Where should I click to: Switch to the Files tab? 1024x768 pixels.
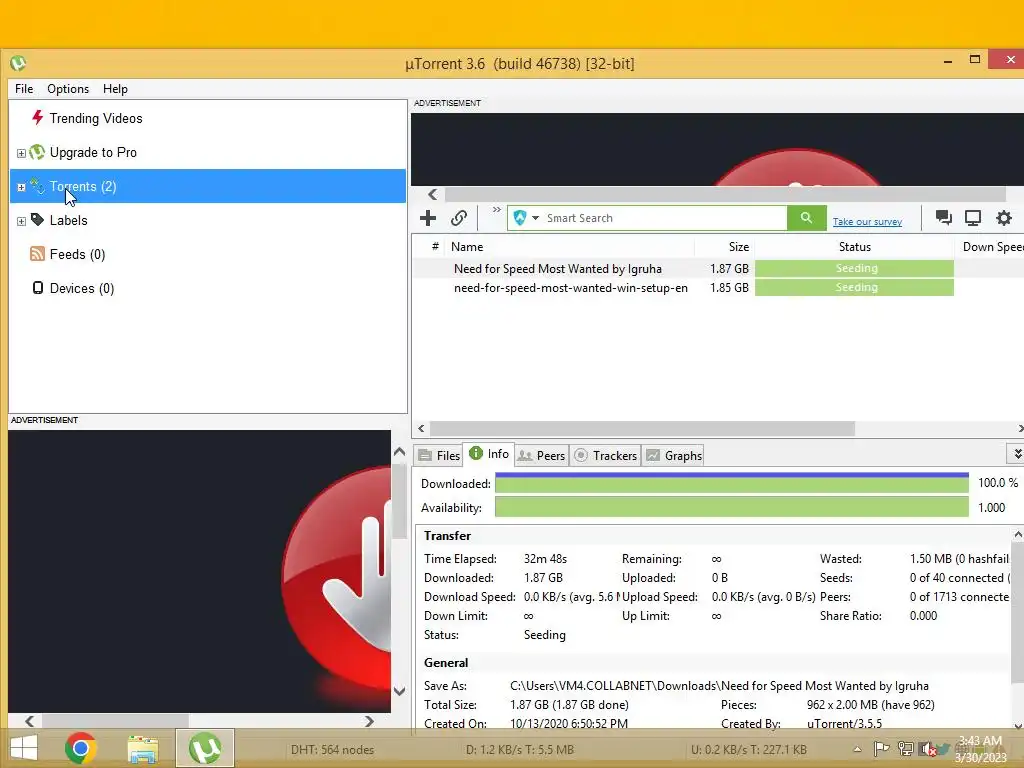[x=439, y=455]
